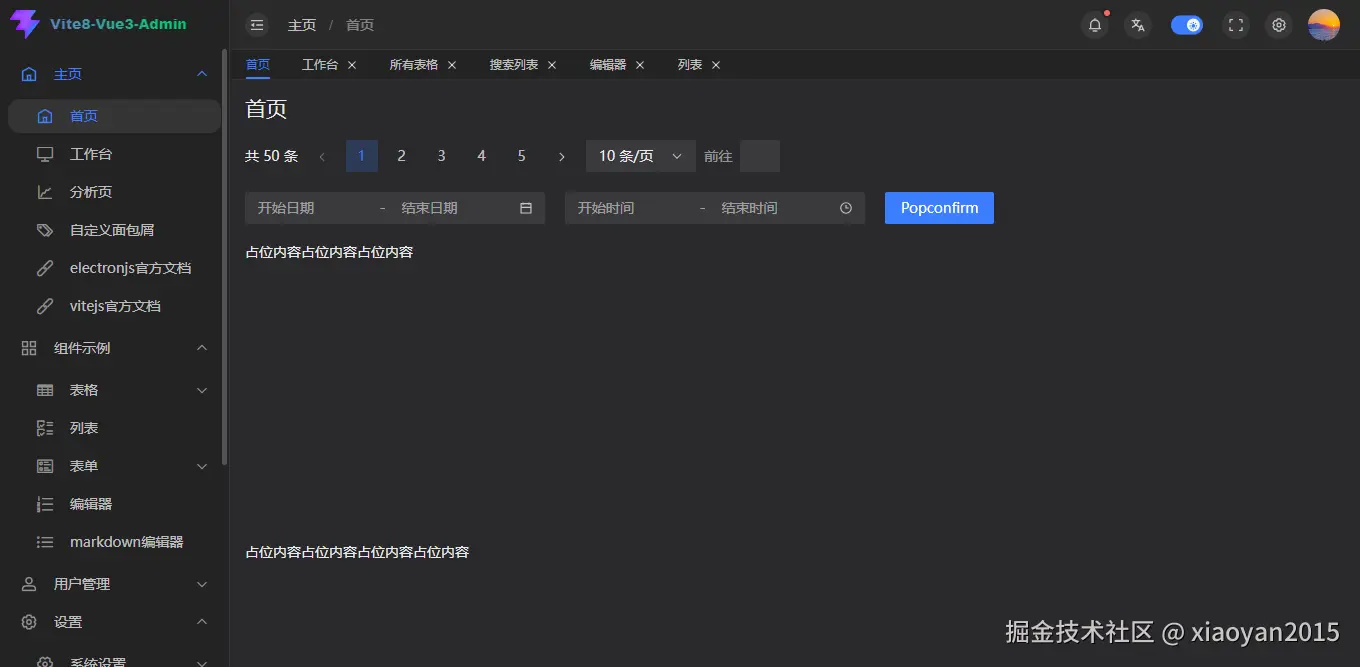The width and height of the screenshot is (1360, 667).
Task: Open the settings gear in the header
Action: (1278, 25)
